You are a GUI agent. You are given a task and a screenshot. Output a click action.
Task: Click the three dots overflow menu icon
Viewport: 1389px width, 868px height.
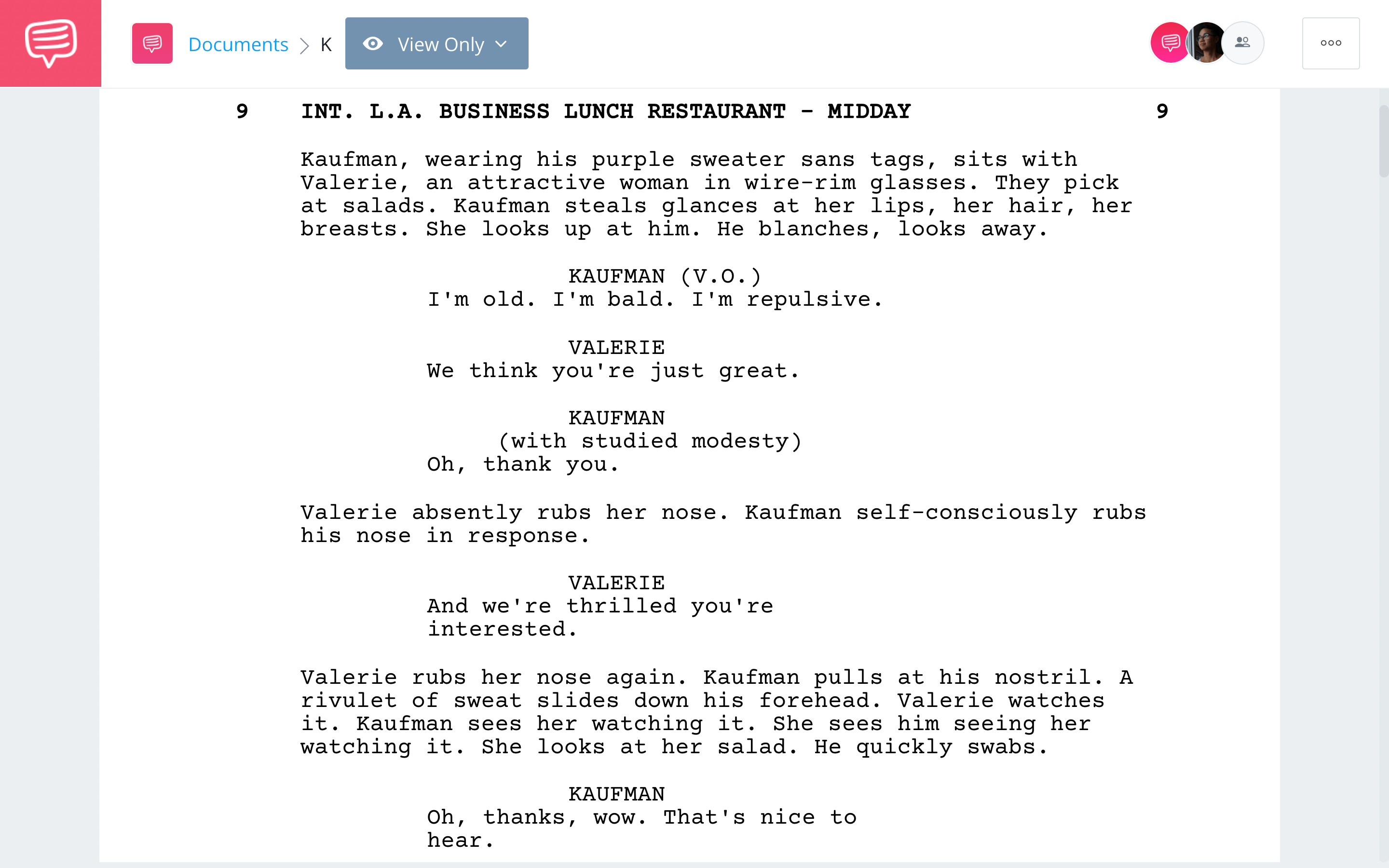coord(1330,43)
